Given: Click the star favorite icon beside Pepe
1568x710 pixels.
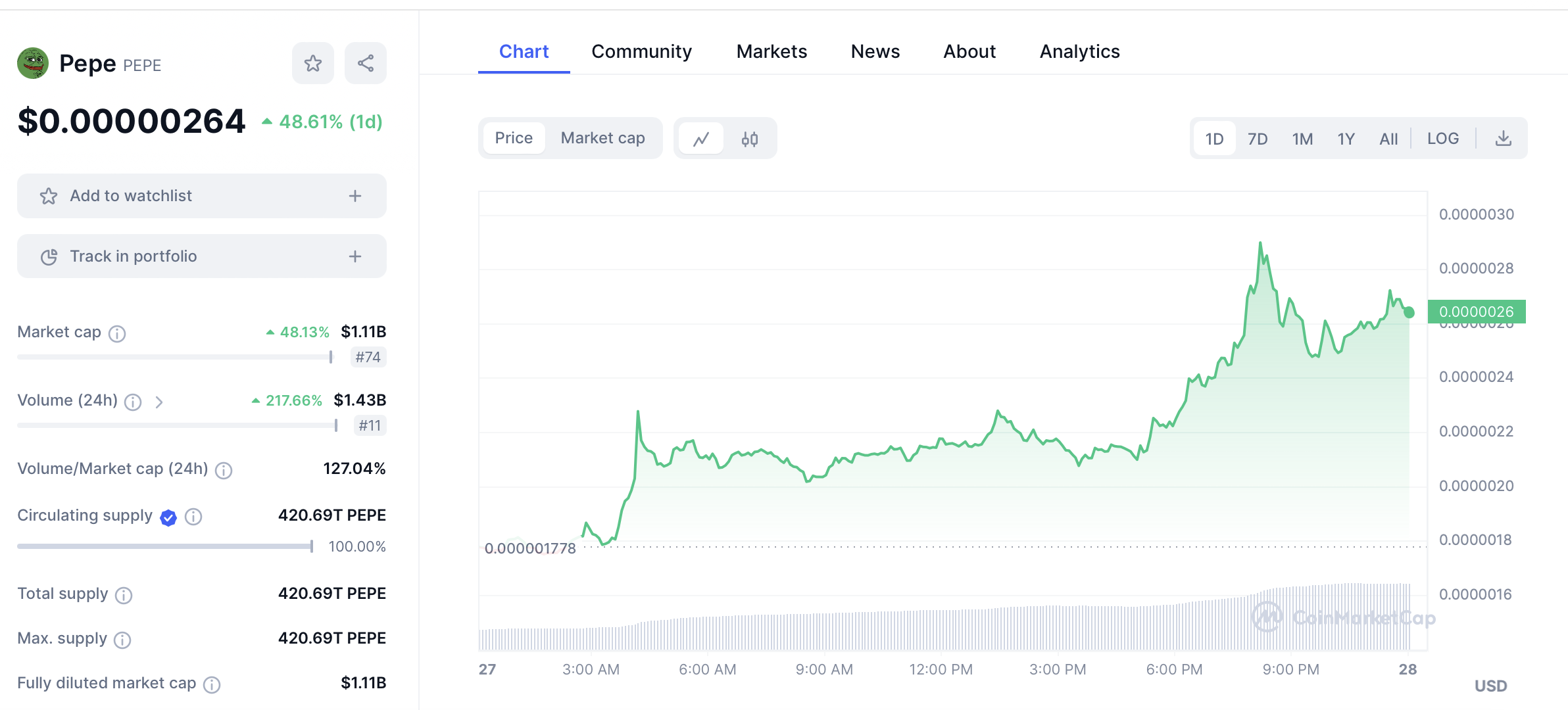Looking at the screenshot, I should [313, 63].
